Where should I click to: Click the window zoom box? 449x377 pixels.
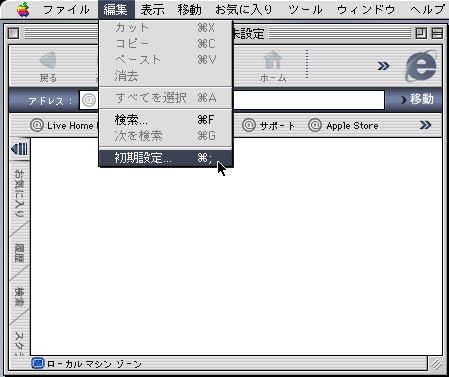(421, 33)
